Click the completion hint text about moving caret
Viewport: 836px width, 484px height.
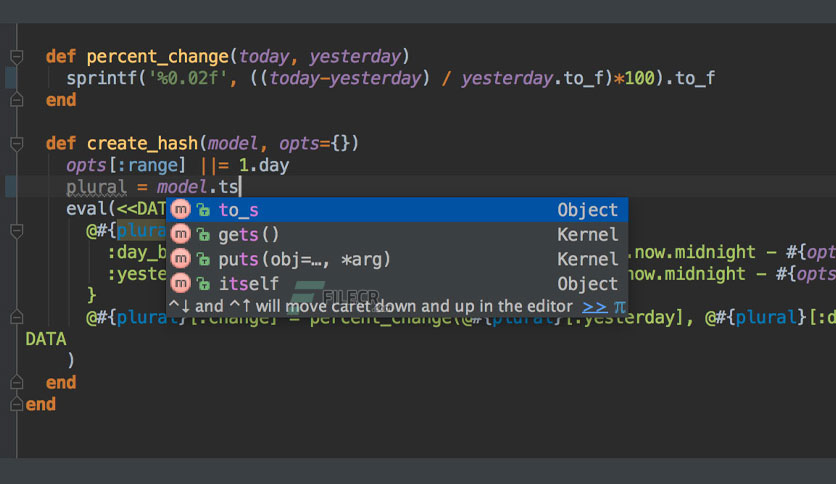(x=371, y=306)
